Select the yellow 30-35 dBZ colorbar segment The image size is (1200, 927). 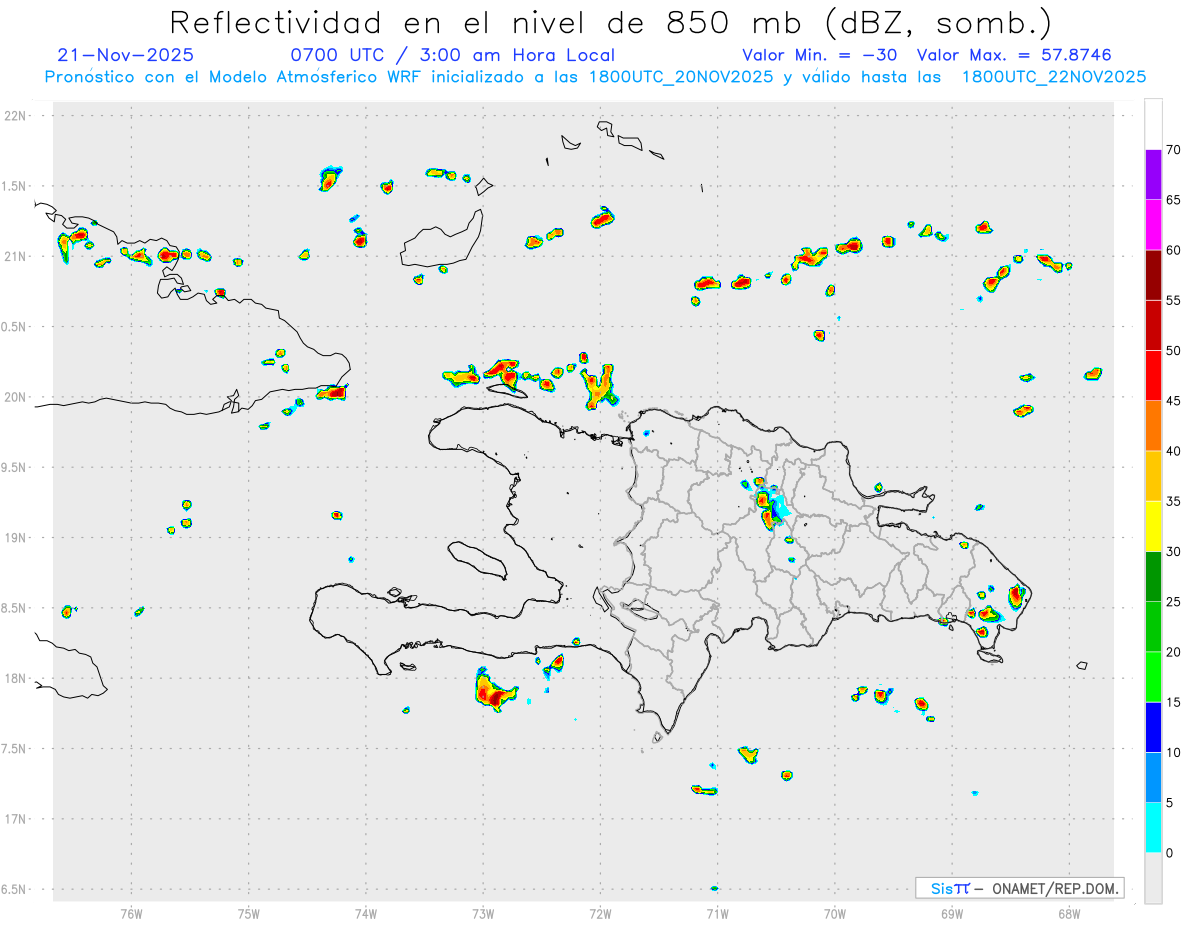pos(1154,526)
